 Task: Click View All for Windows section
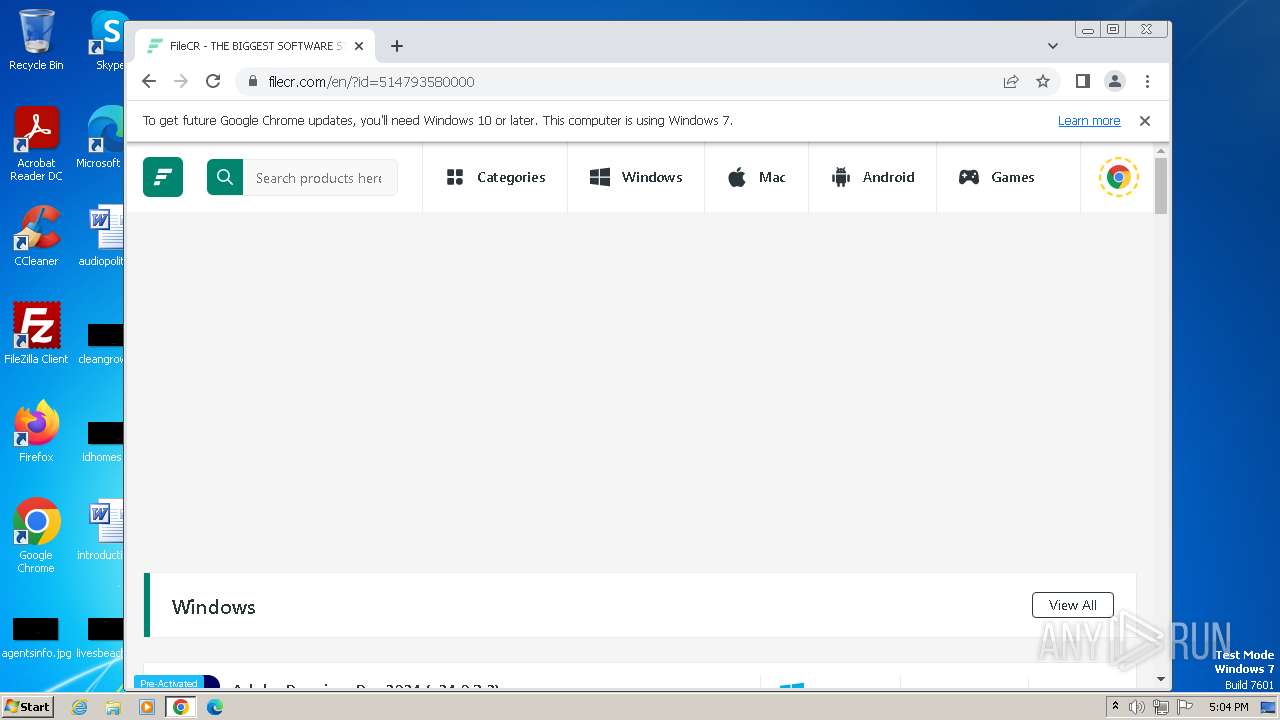(x=1072, y=605)
